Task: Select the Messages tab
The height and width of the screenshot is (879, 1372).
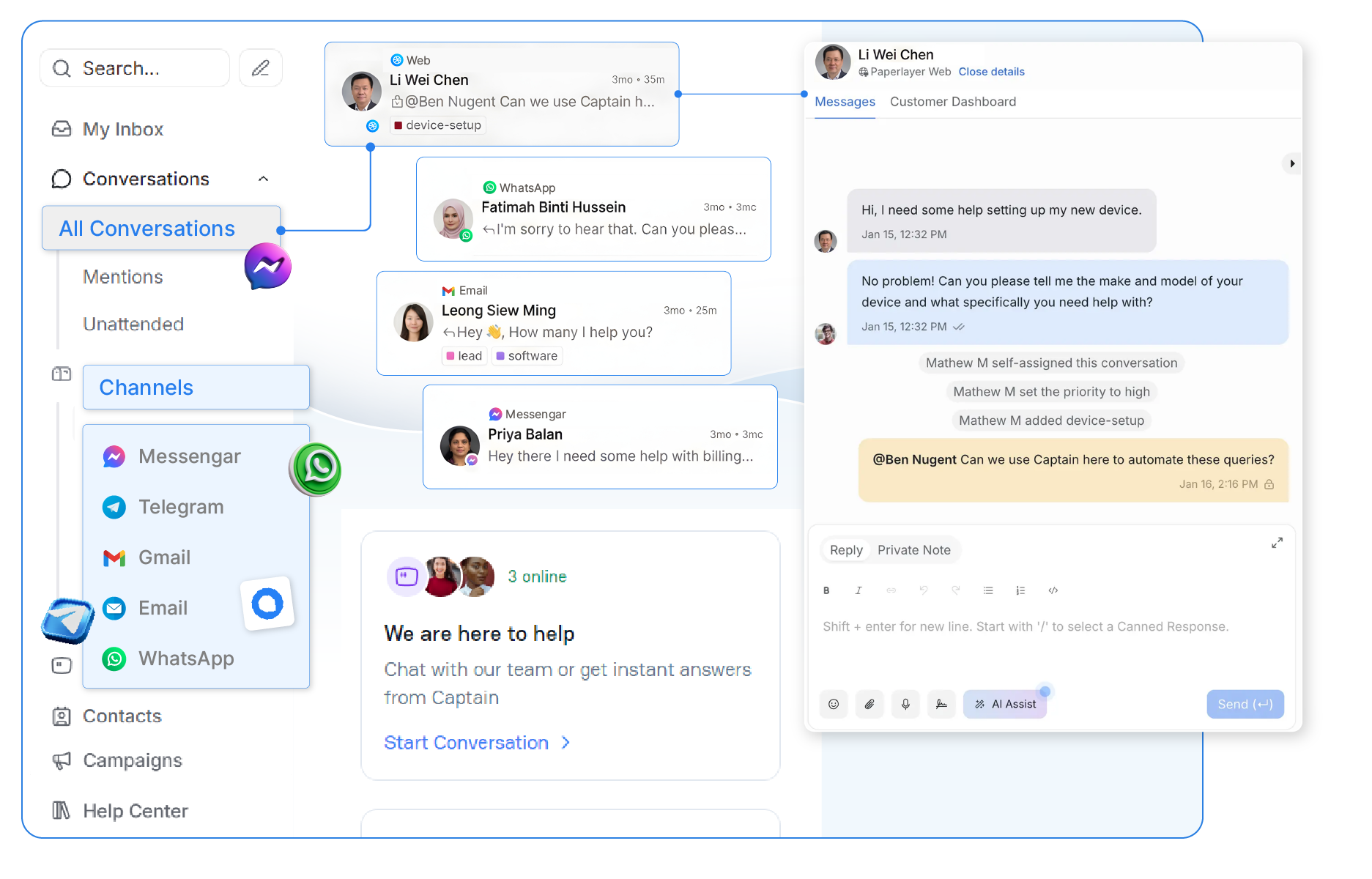Action: coord(845,102)
